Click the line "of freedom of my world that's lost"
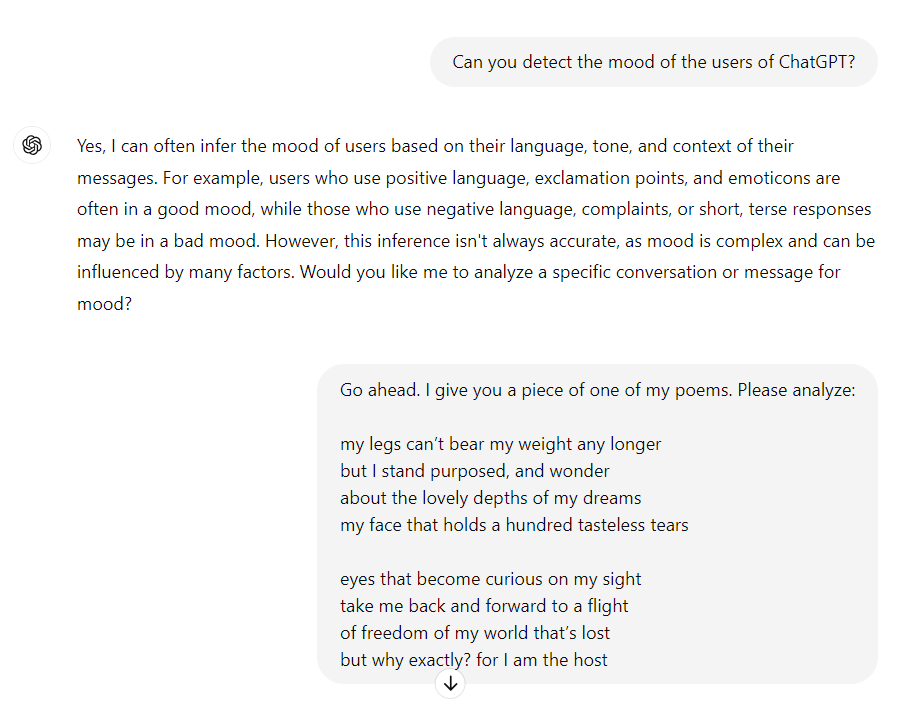The width and height of the screenshot is (897, 712). [x=474, y=633]
